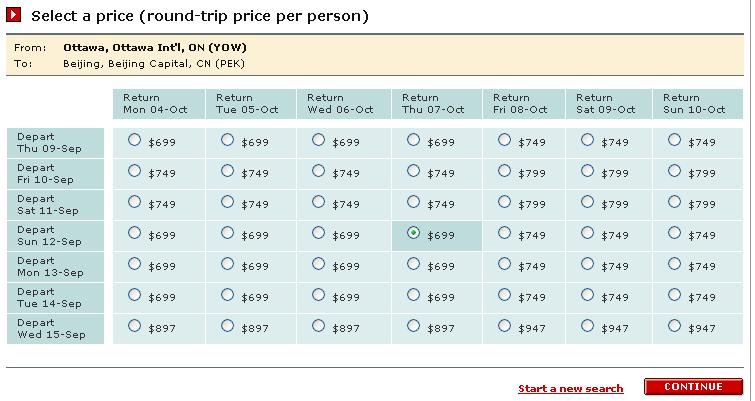Choose $947 fare departing Wed 15-Sep returning Sun 10-Oct
The height and width of the screenshot is (401, 755).
click(x=674, y=326)
